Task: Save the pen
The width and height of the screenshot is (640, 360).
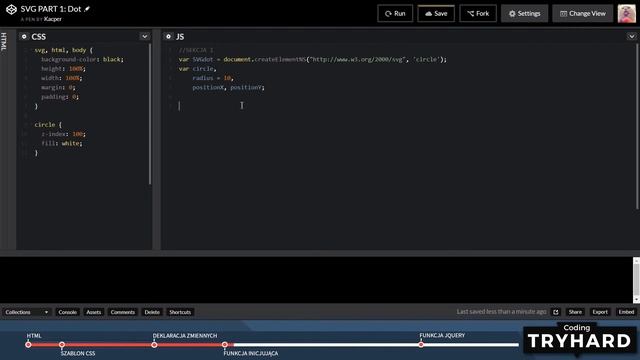Action: coord(436,13)
